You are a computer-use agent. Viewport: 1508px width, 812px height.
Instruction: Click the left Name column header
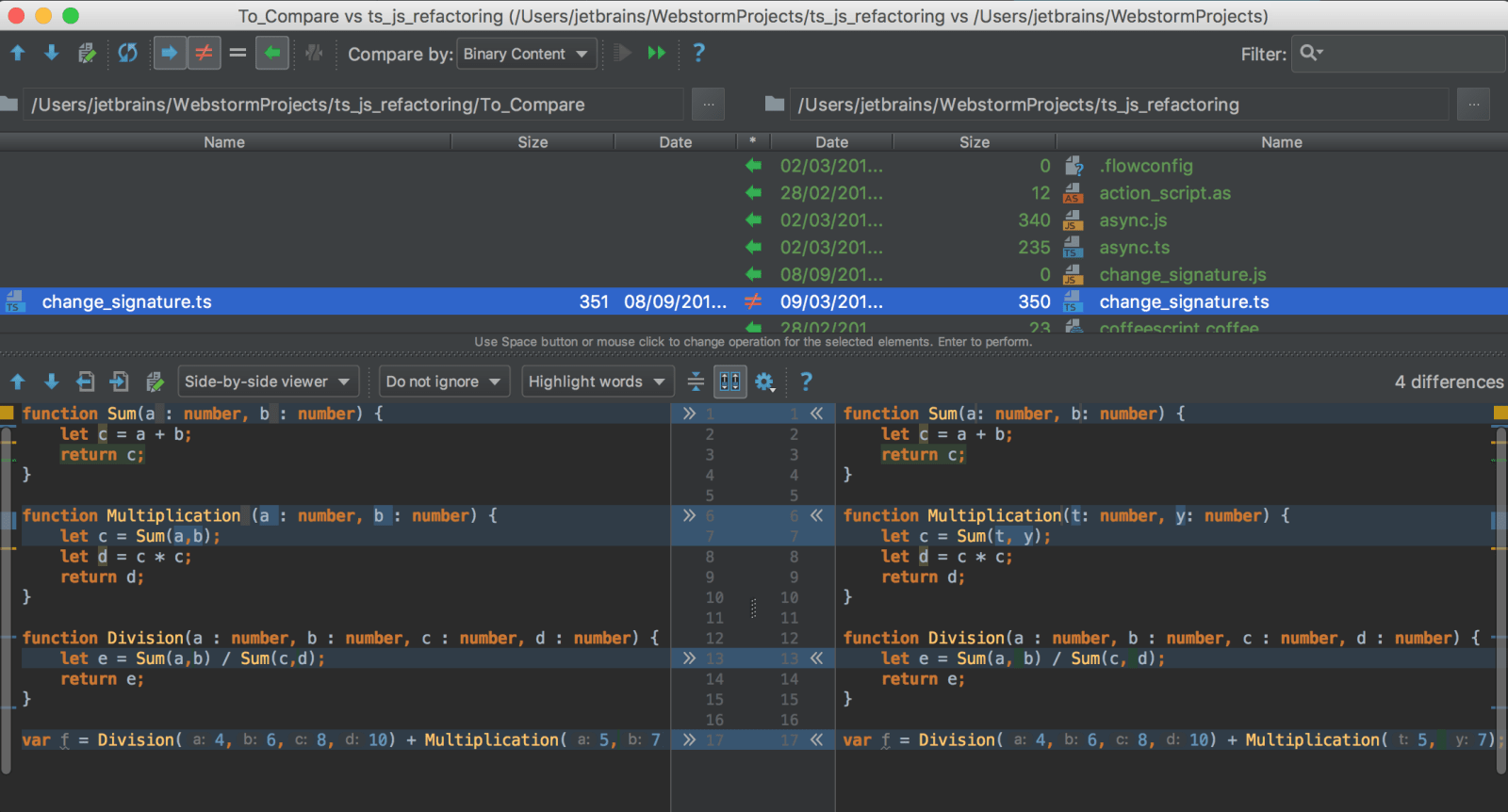click(x=224, y=142)
